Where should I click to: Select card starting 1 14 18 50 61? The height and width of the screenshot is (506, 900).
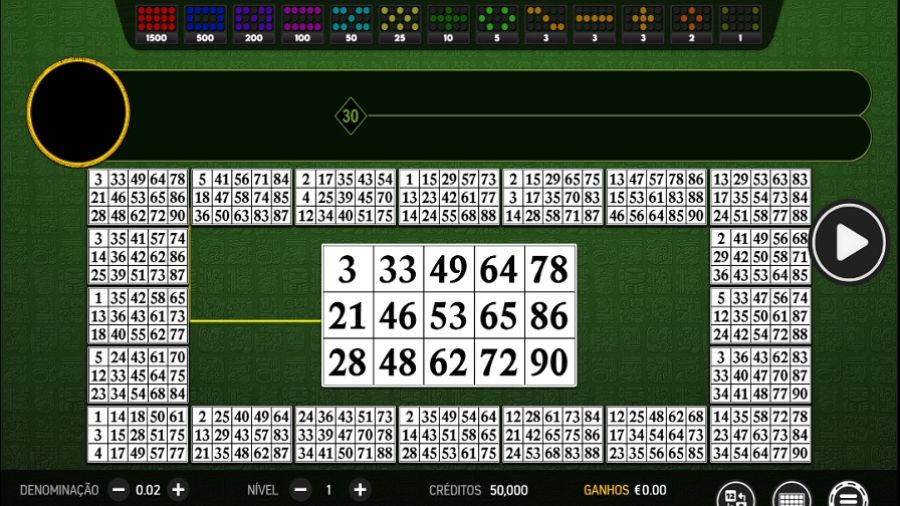pos(138,435)
